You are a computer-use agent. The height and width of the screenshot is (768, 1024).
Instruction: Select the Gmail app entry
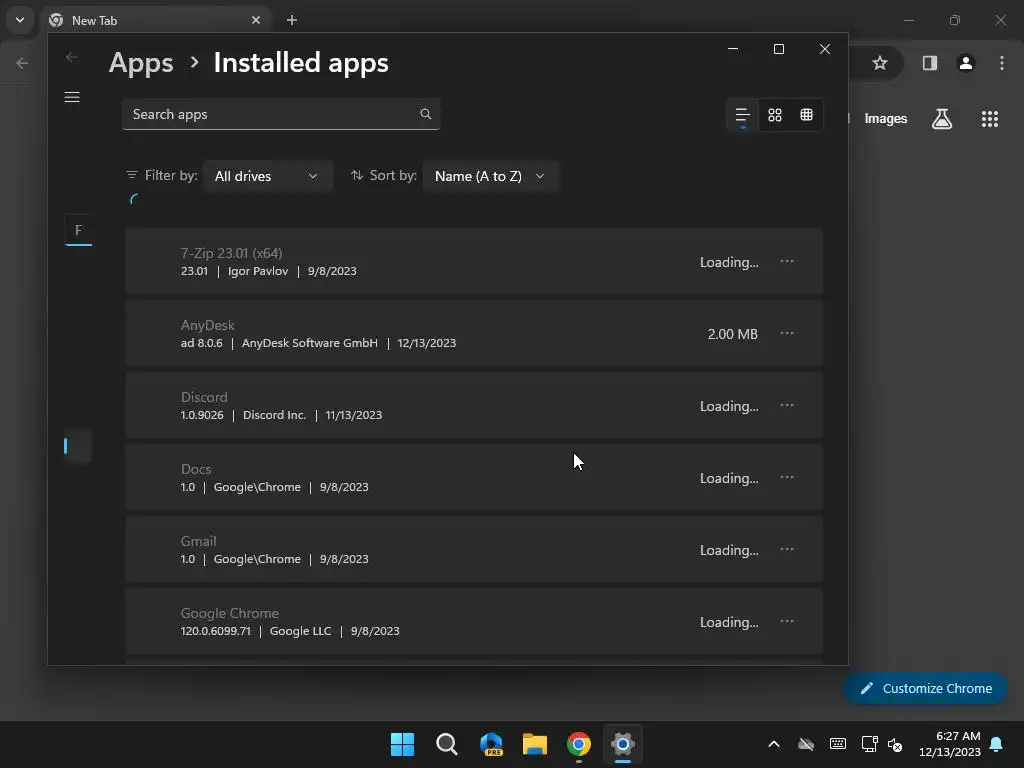(x=474, y=549)
